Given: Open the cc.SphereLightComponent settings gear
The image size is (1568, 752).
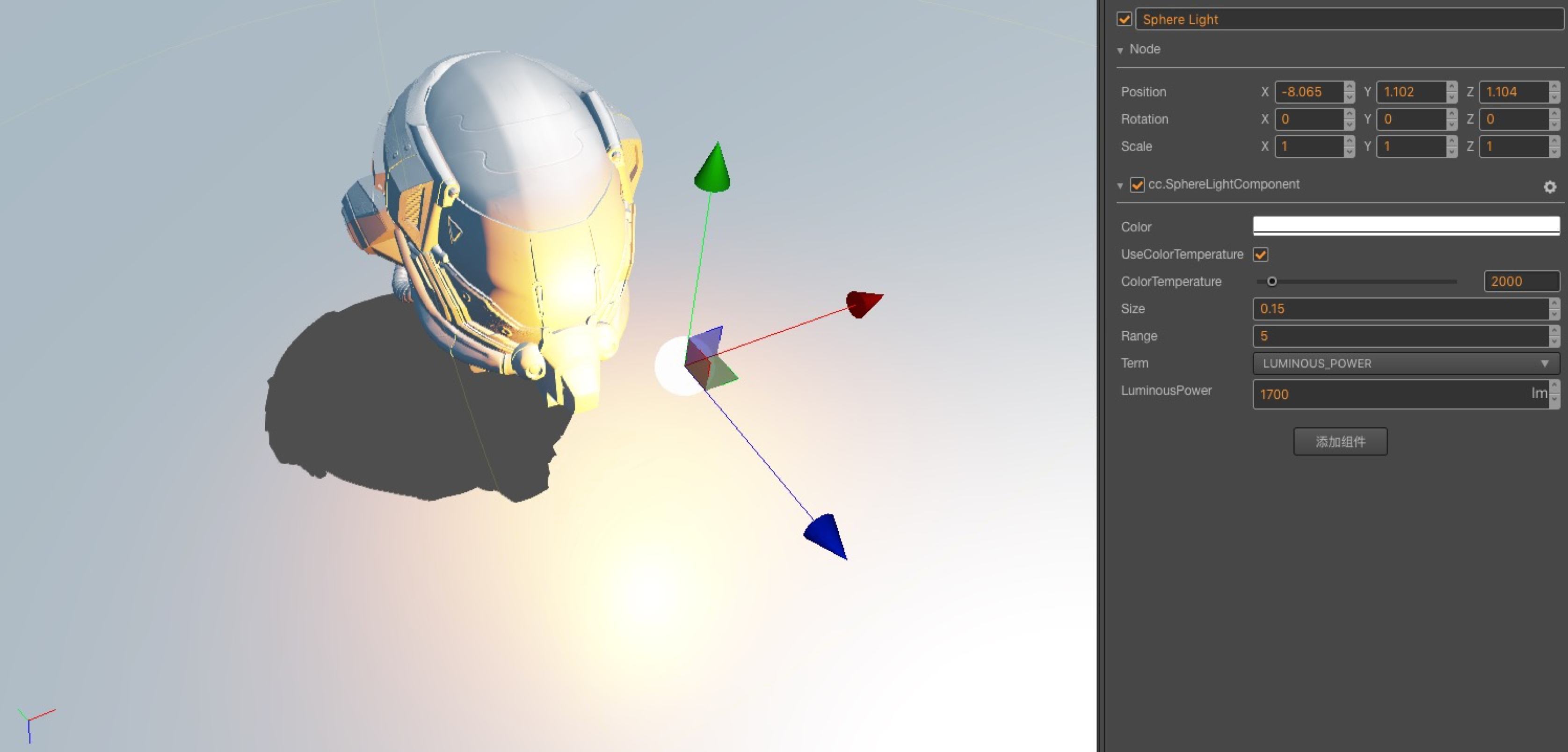Looking at the screenshot, I should click(x=1551, y=188).
